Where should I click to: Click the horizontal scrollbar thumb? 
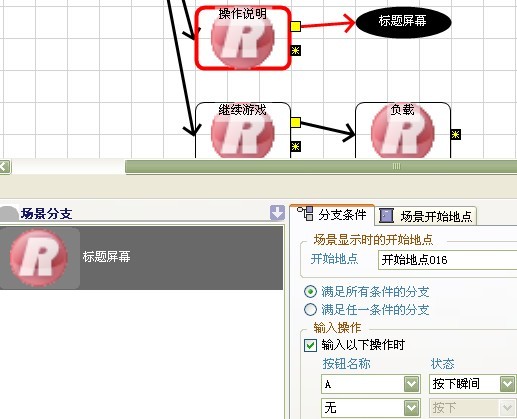point(321,166)
